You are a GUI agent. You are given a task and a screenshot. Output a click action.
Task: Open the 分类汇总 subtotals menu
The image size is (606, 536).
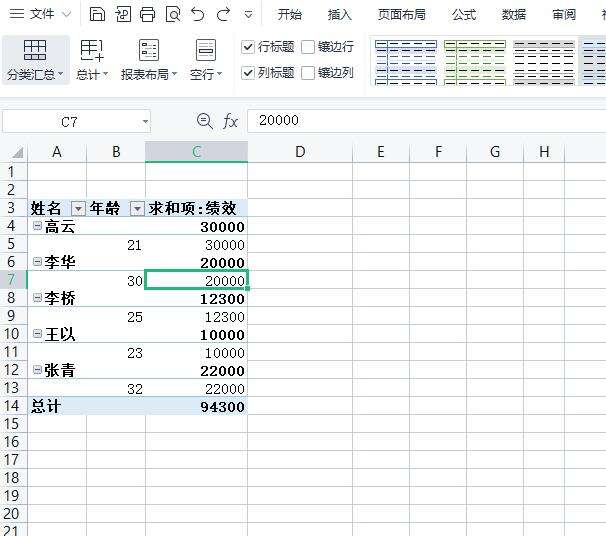[x=35, y=60]
